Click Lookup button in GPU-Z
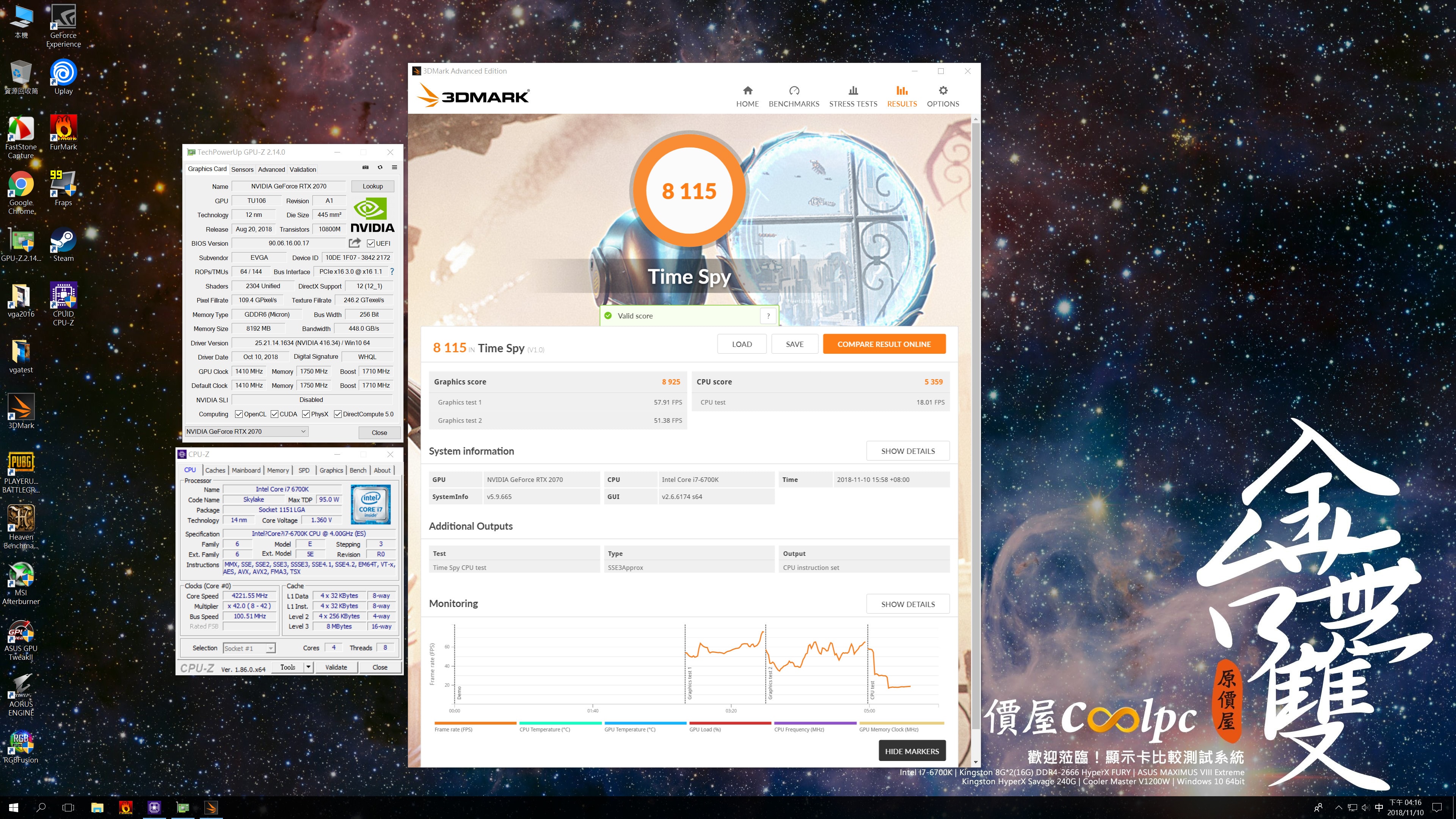Image resolution: width=1456 pixels, height=819 pixels. pyautogui.click(x=372, y=186)
